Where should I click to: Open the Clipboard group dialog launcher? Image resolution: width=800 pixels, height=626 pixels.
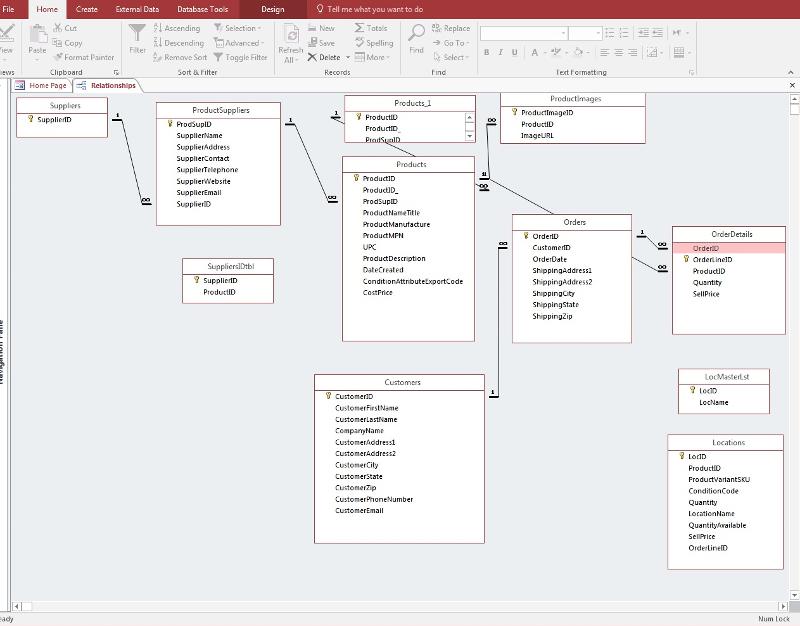(x=116, y=72)
